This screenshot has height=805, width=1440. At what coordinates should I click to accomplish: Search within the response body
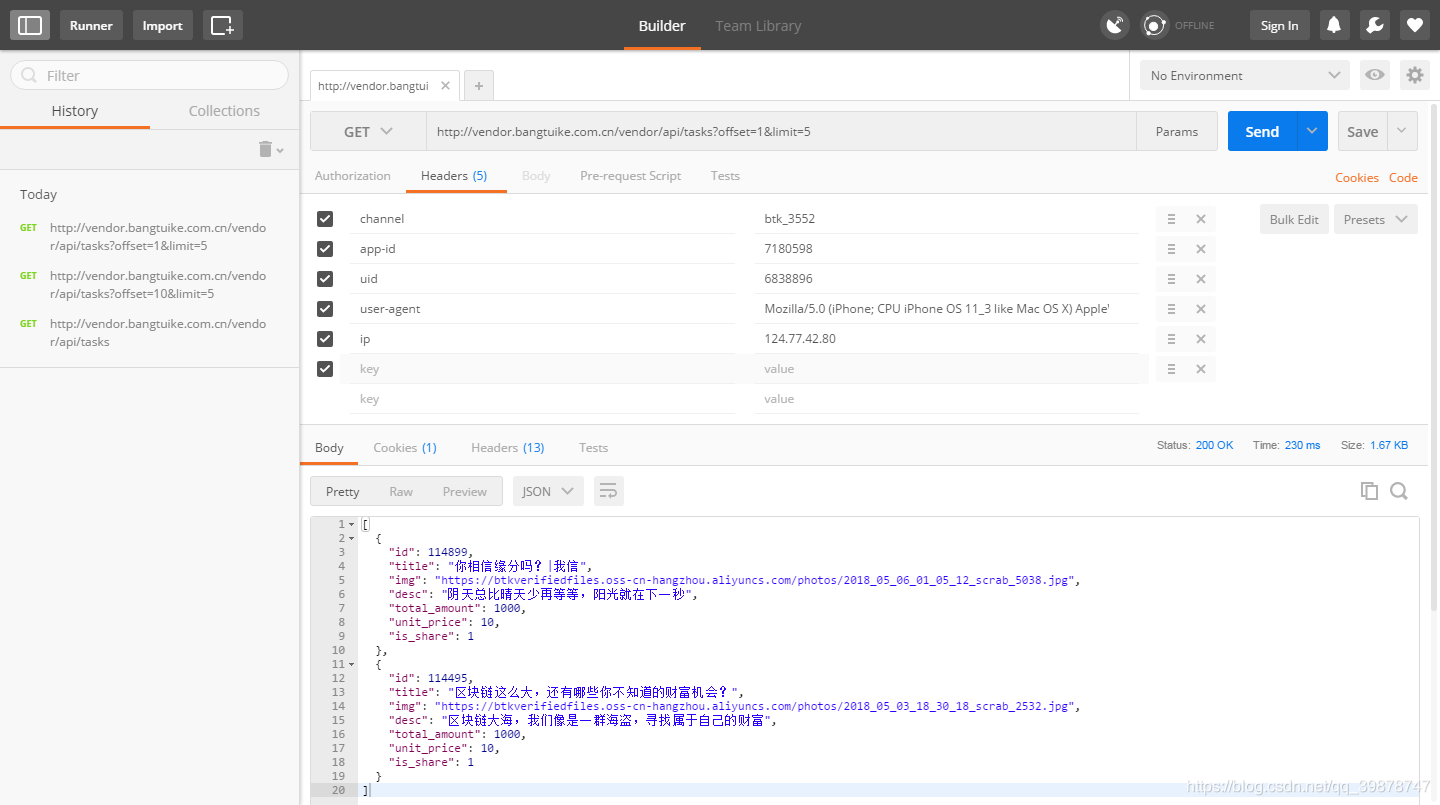[x=1399, y=491]
